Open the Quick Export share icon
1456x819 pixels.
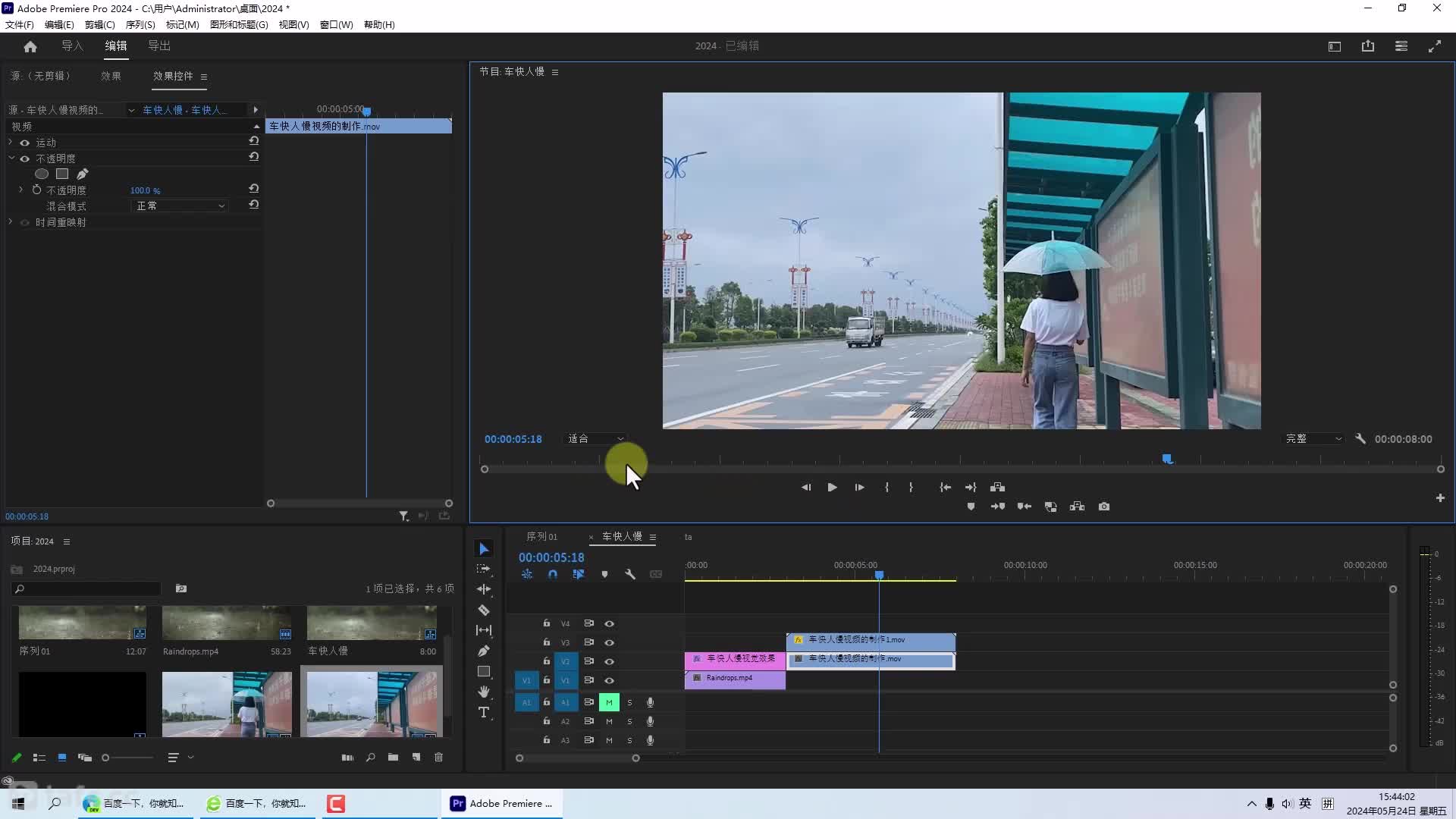point(1368,46)
